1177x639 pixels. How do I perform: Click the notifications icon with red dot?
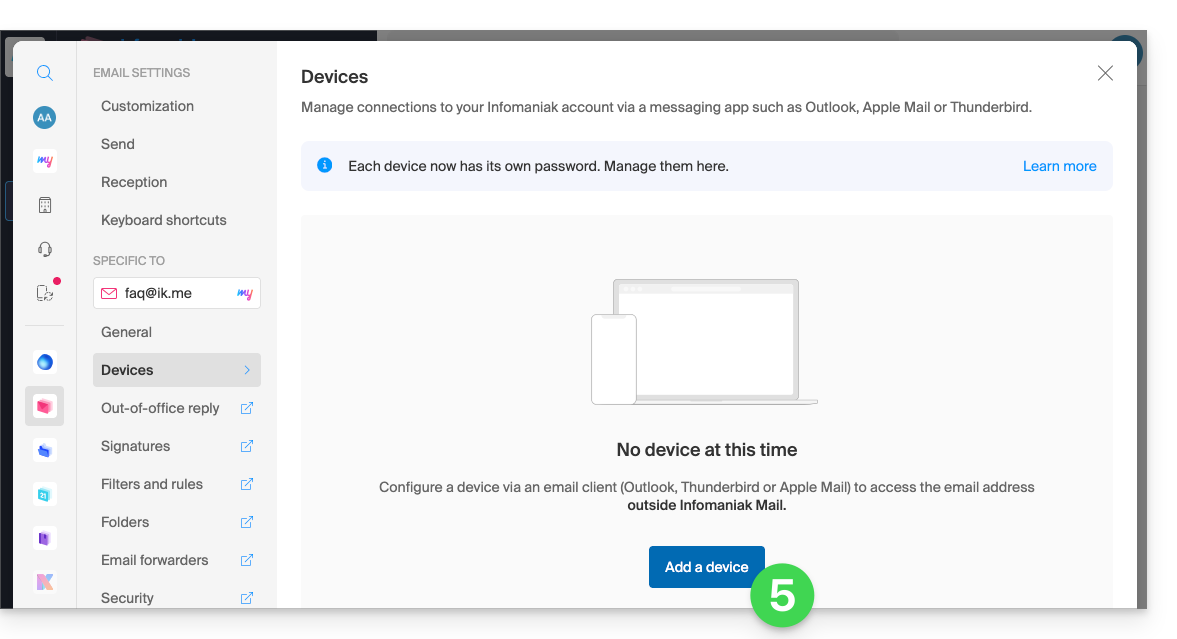[x=46, y=292]
